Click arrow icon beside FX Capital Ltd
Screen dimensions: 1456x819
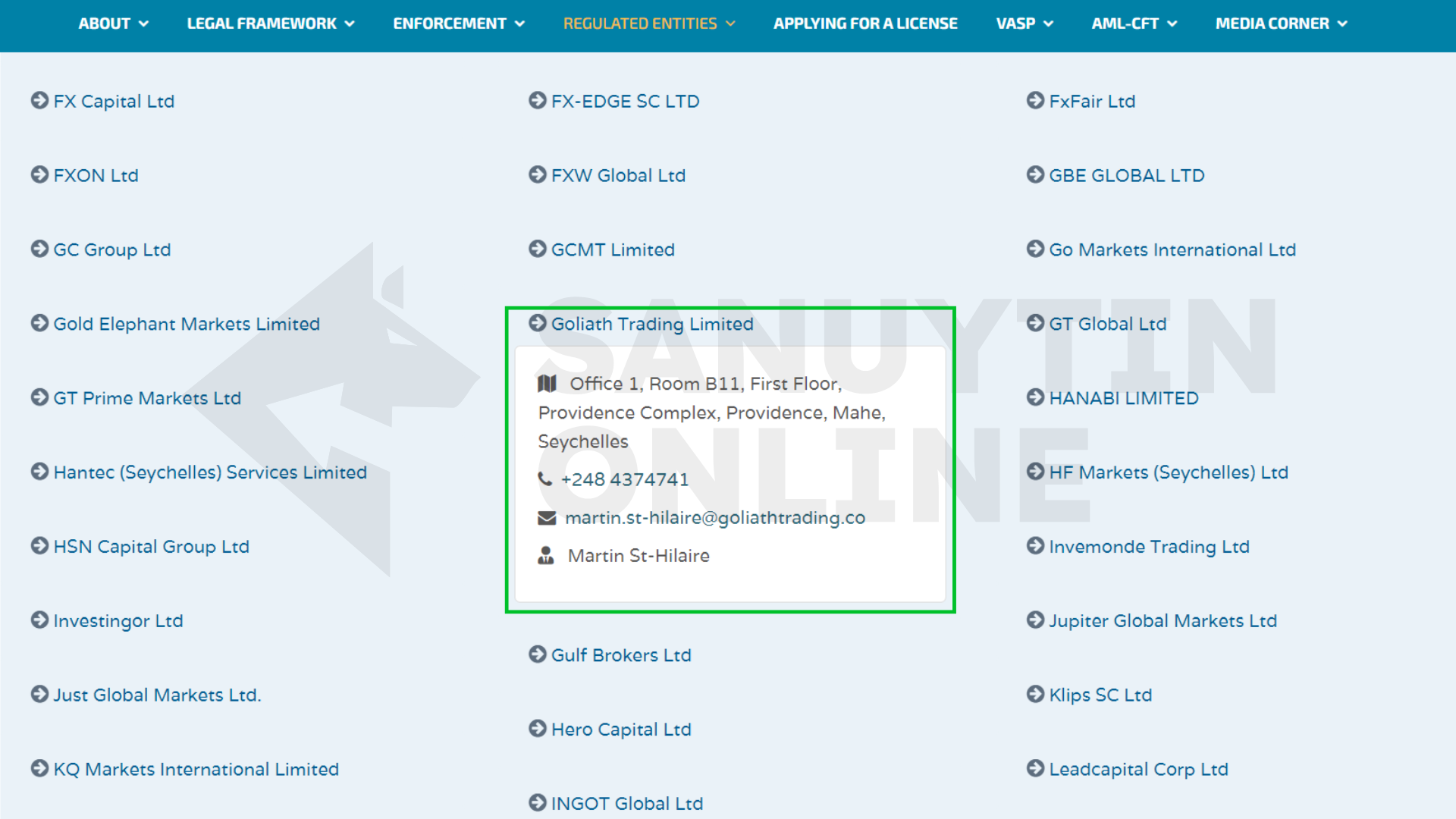39,100
